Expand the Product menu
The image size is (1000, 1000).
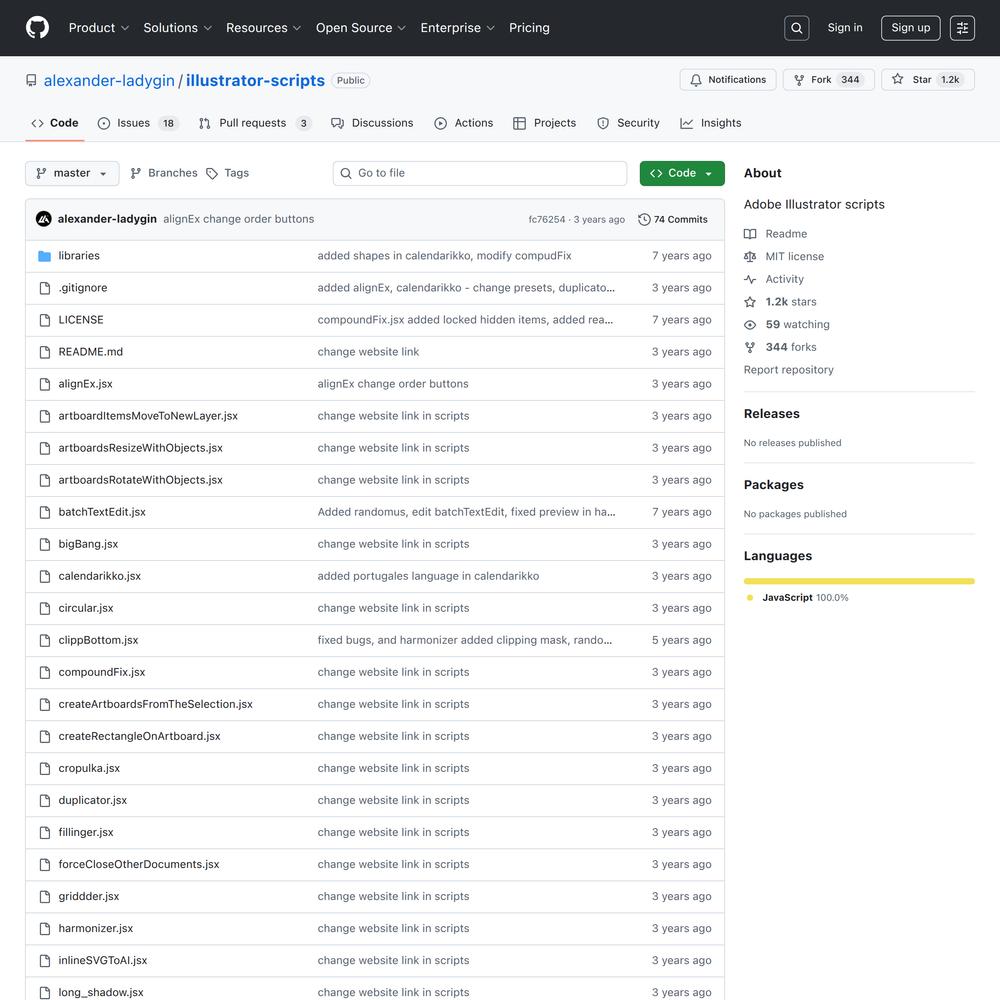point(99,28)
